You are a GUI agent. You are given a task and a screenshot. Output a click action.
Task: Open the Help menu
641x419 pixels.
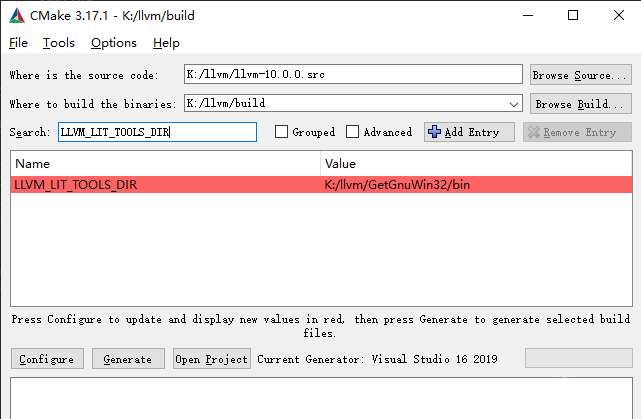166,43
